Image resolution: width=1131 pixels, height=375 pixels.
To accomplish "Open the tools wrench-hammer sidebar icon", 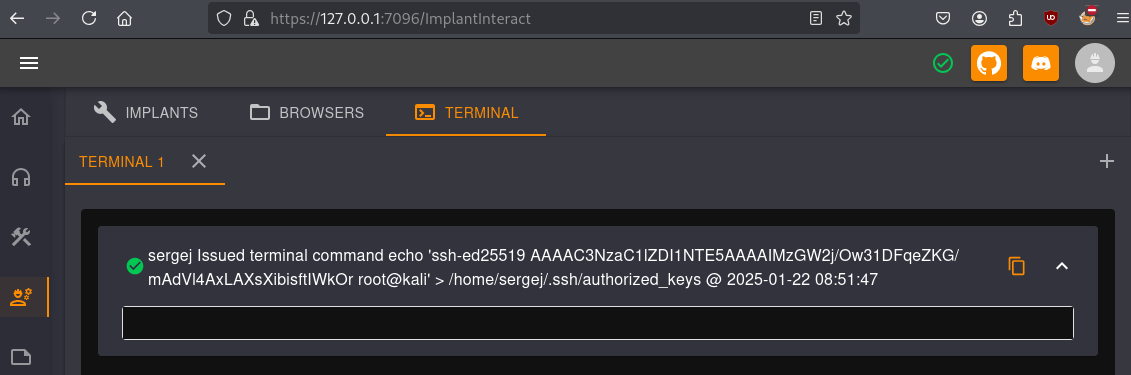I will click(21, 237).
